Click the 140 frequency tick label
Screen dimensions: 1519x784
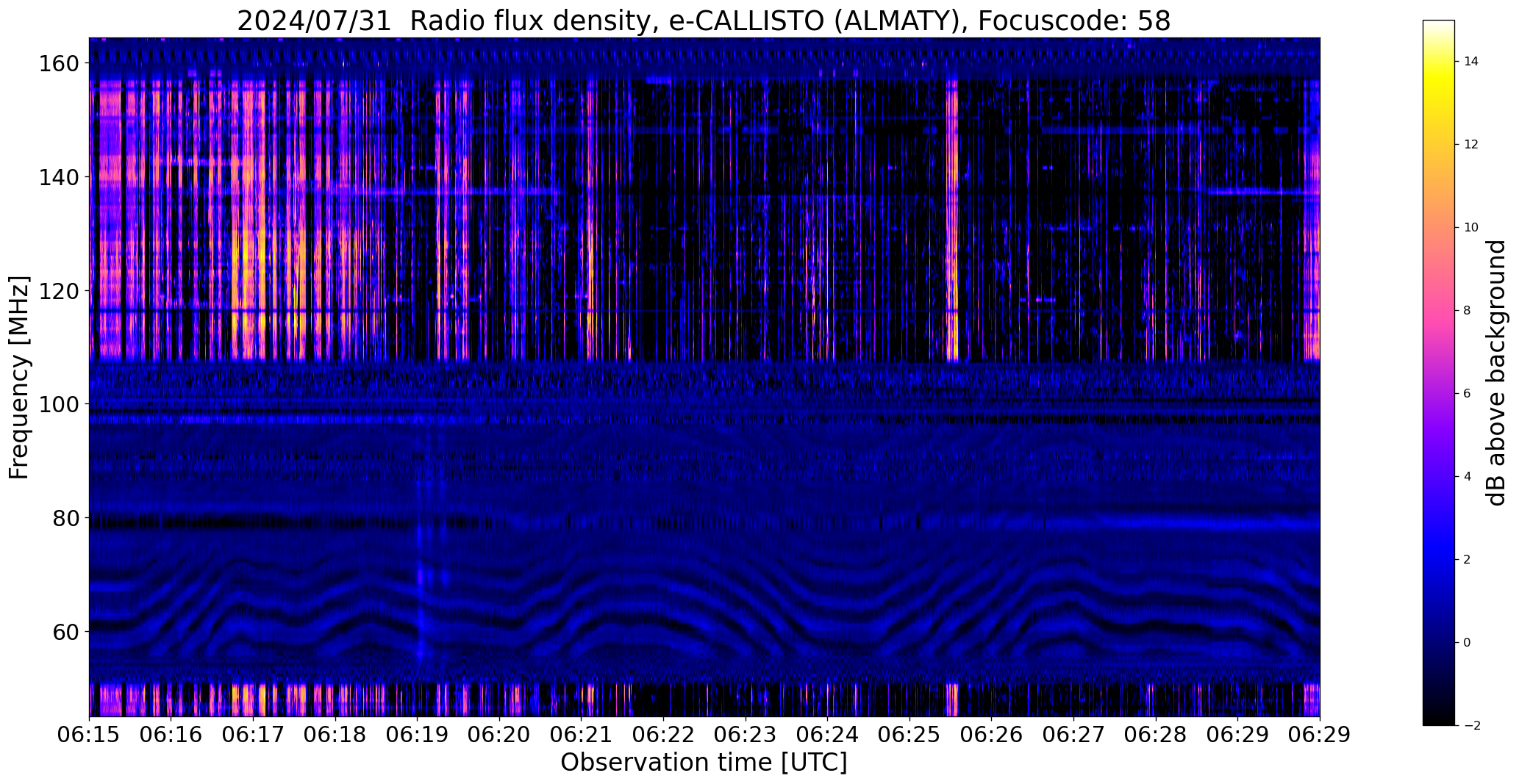[x=58, y=177]
